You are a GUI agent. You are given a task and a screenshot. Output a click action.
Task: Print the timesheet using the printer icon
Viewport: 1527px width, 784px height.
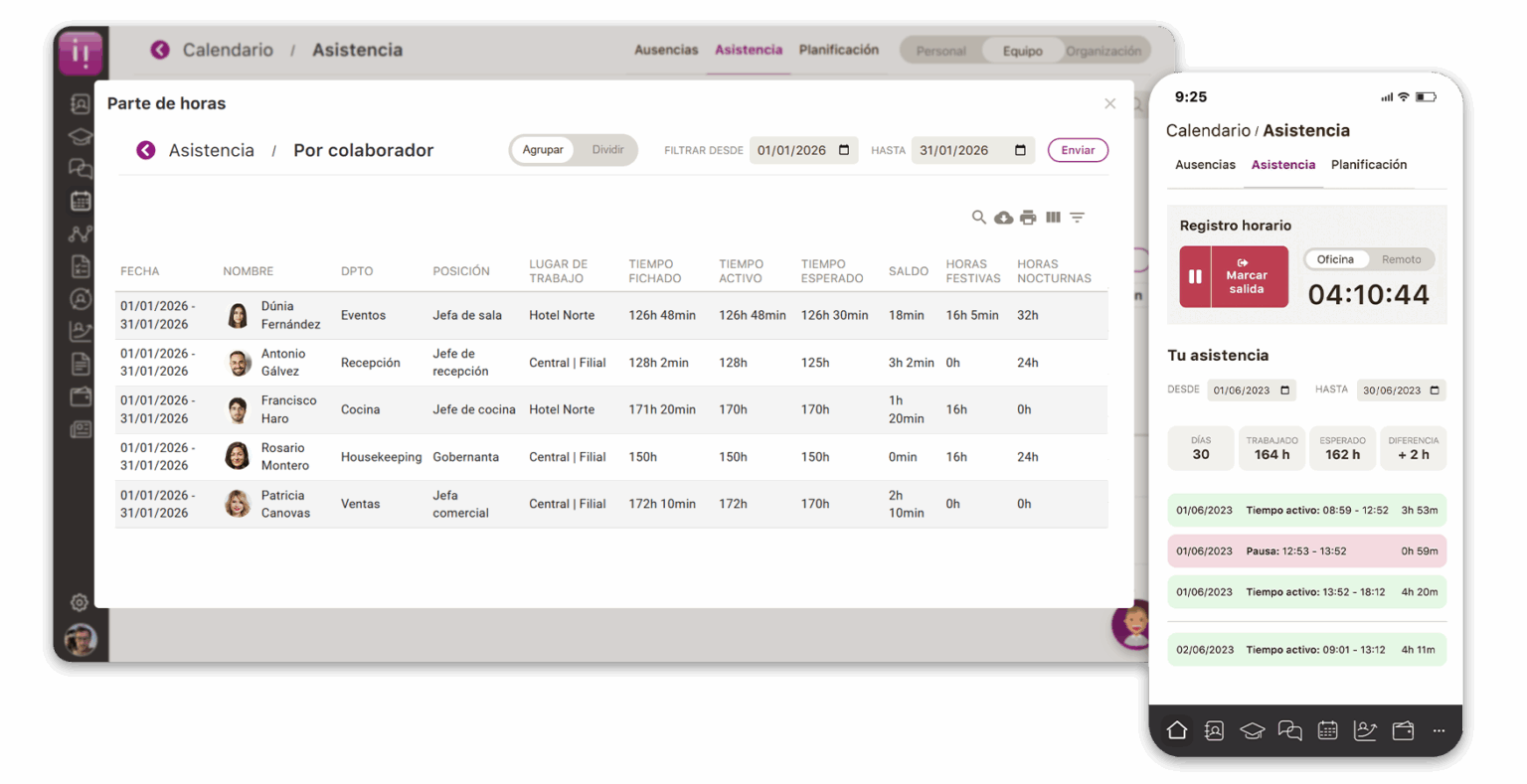[x=1028, y=218]
